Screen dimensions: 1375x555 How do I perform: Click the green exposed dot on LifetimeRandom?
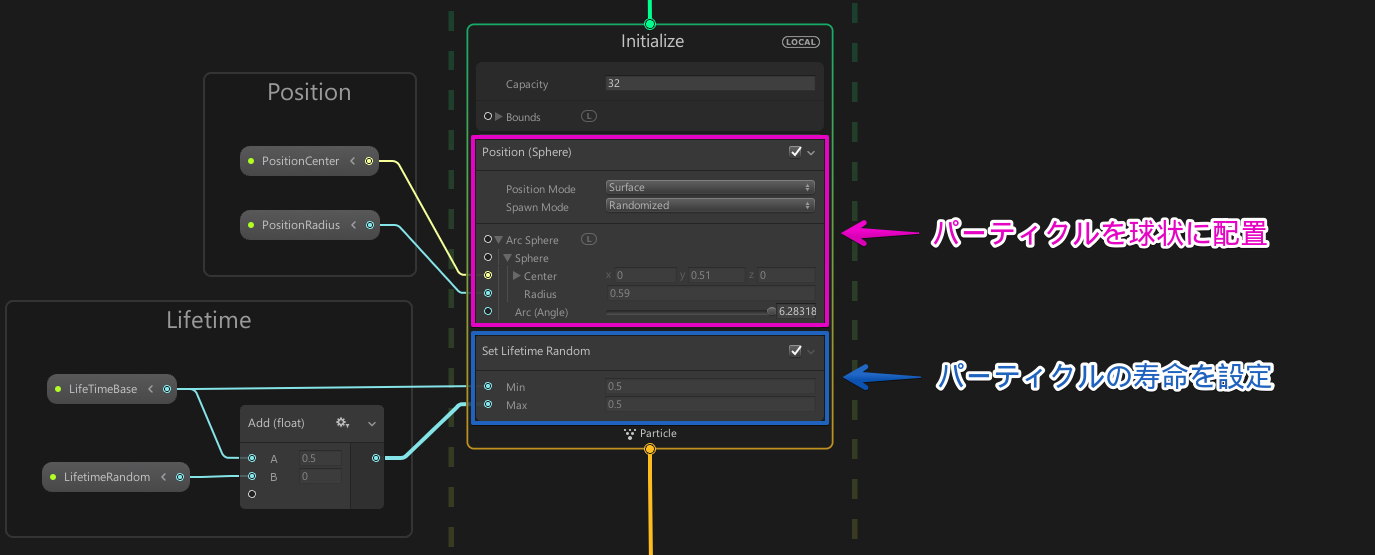coord(53,477)
